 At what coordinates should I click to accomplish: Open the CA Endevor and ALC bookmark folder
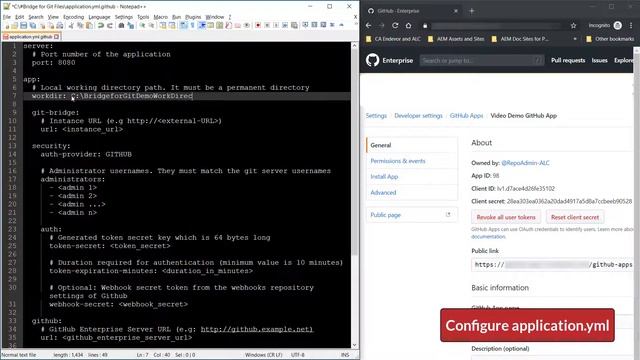click(x=393, y=39)
